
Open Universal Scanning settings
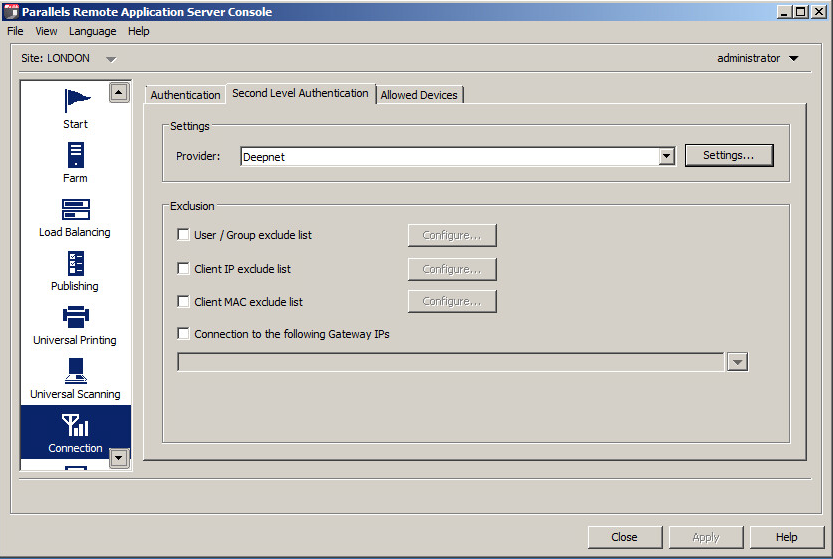(75, 379)
